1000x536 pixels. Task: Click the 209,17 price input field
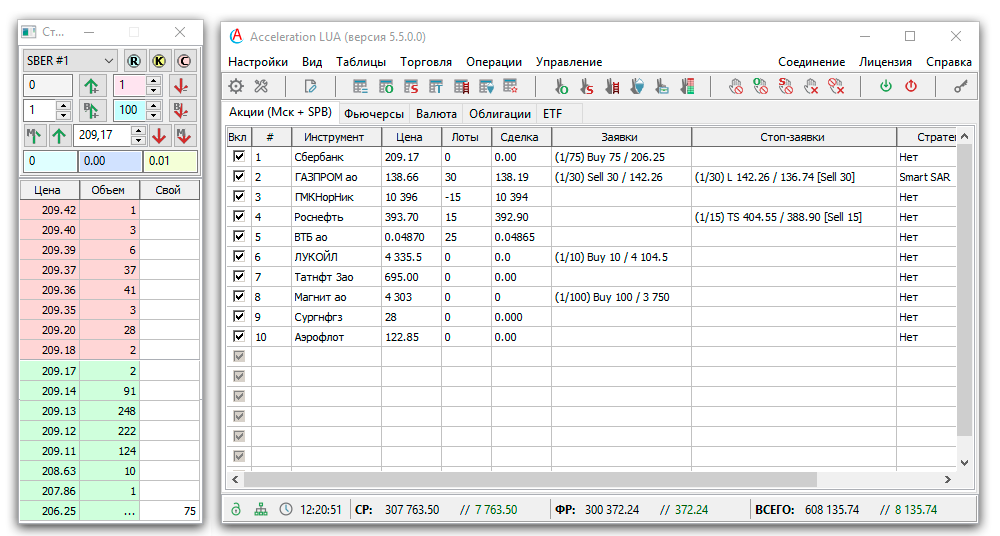103,135
